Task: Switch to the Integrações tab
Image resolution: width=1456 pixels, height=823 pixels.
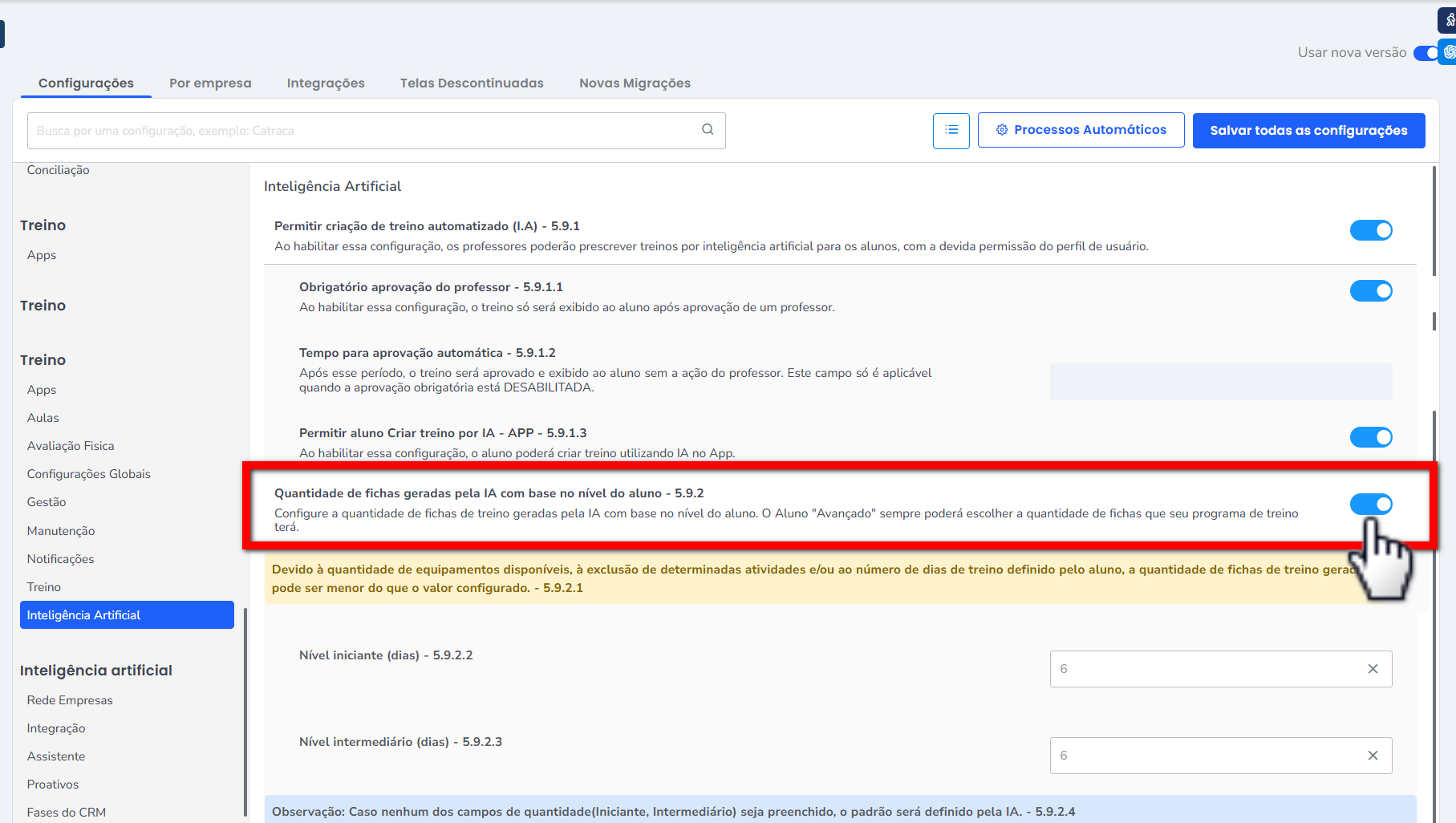Action: pyautogui.click(x=326, y=83)
